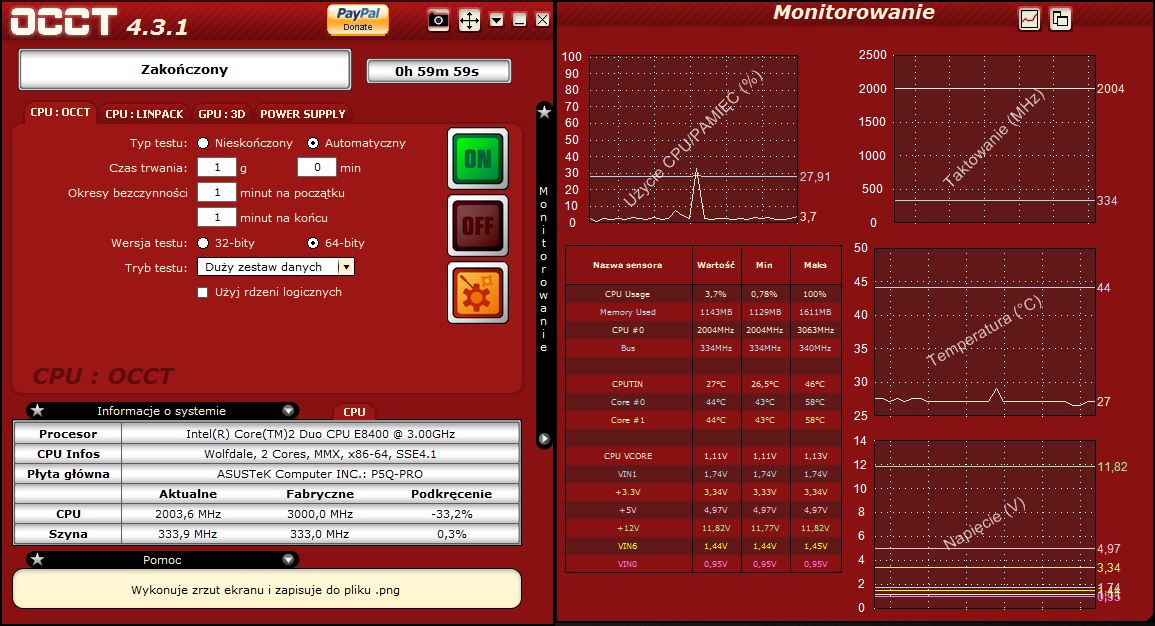Click the Taktowanie (MHz) frequency graph
This screenshot has width=1155, height=626.
(994, 138)
